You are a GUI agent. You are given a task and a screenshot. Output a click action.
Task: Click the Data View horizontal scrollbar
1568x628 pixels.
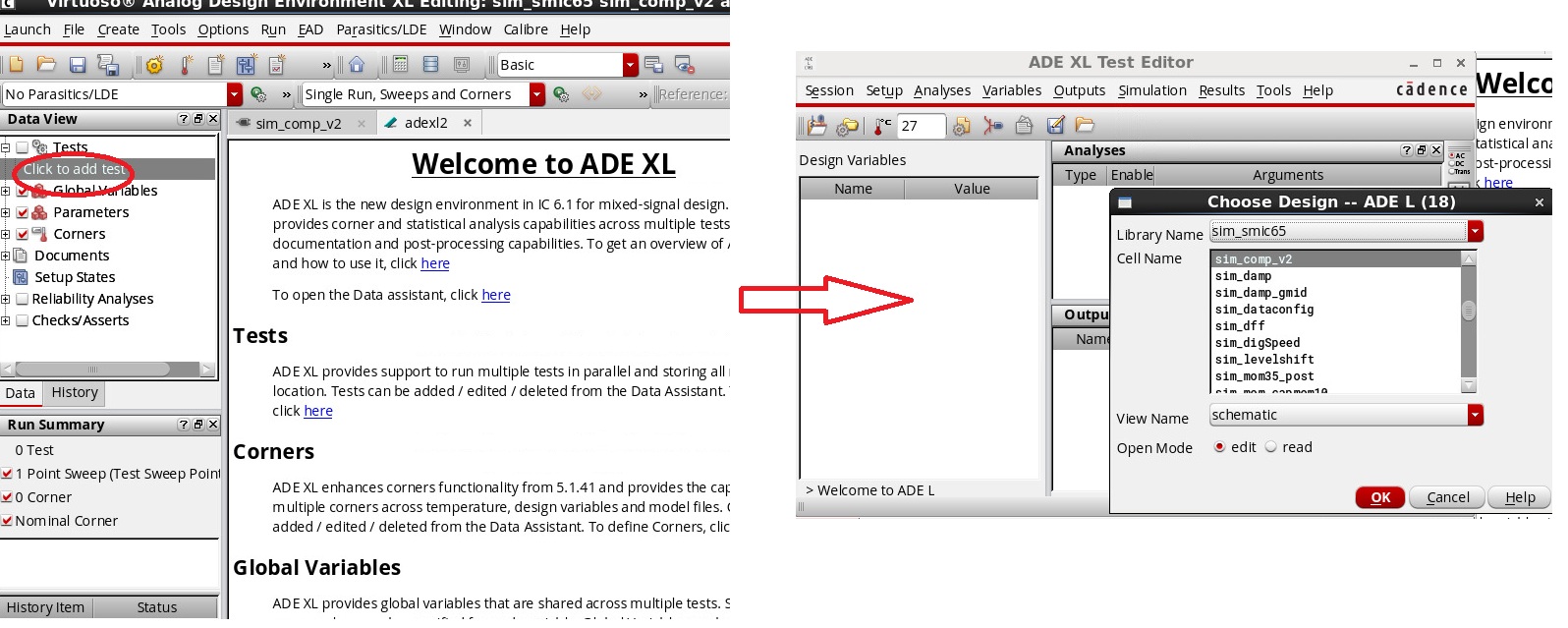[108, 369]
